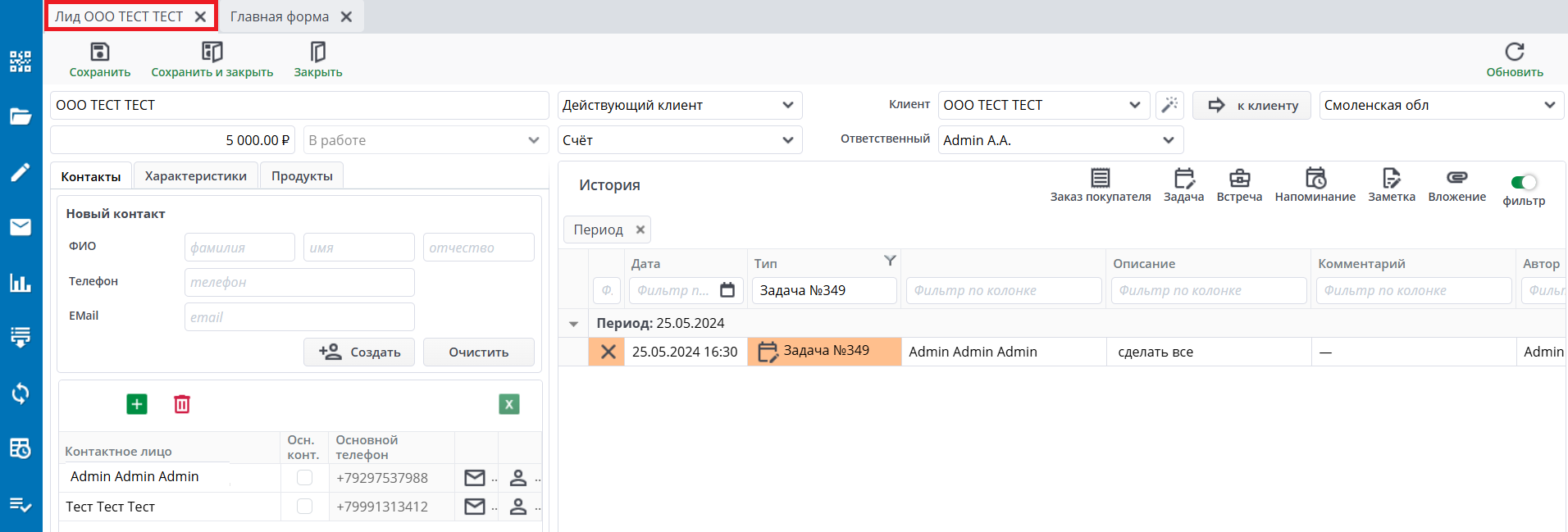Click the Save (Сохранить) toolbar icon
The height and width of the screenshot is (532, 1568).
pos(99,52)
